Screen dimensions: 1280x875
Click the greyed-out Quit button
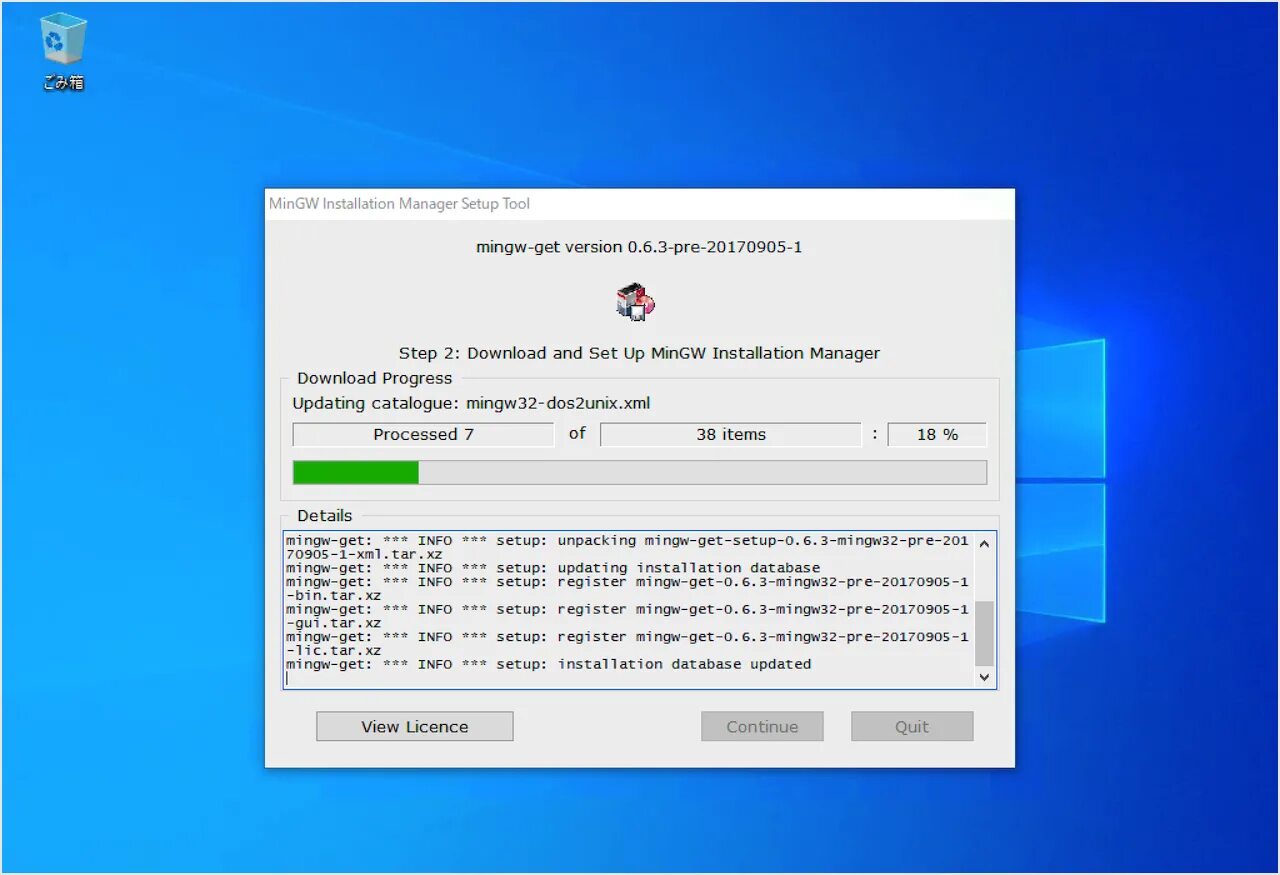[x=912, y=727]
